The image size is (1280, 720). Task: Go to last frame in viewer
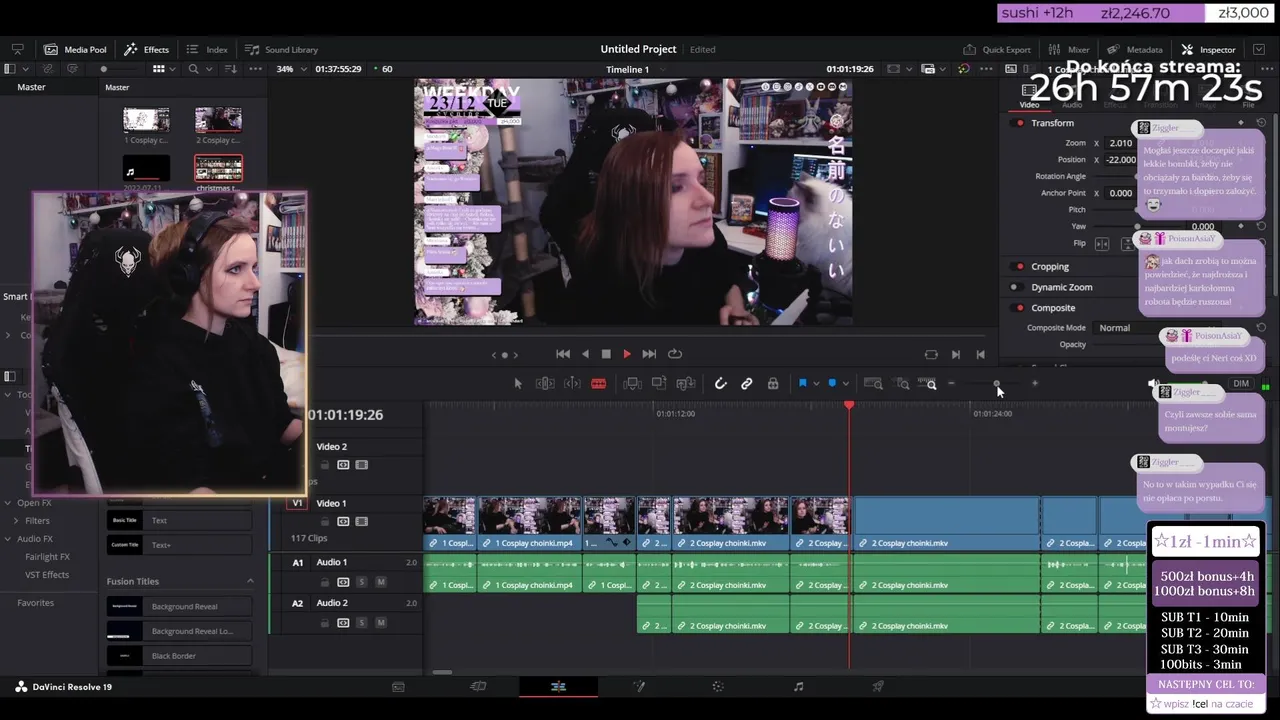649,354
